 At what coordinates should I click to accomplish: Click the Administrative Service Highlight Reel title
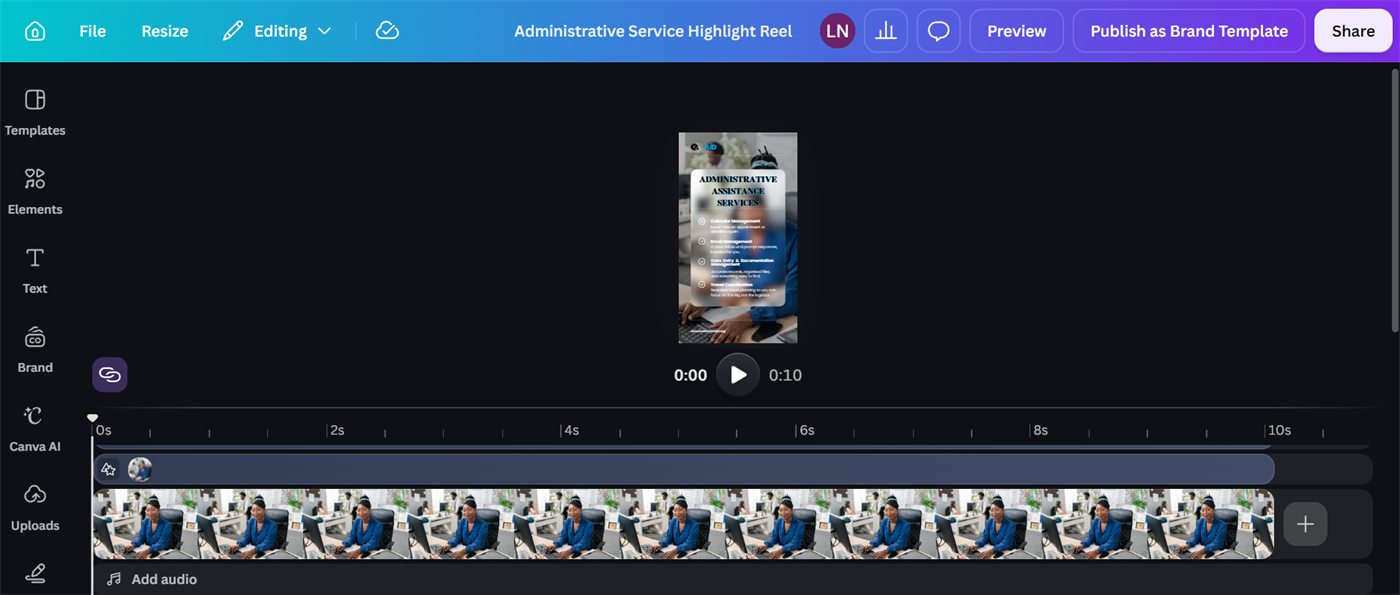[x=653, y=31]
